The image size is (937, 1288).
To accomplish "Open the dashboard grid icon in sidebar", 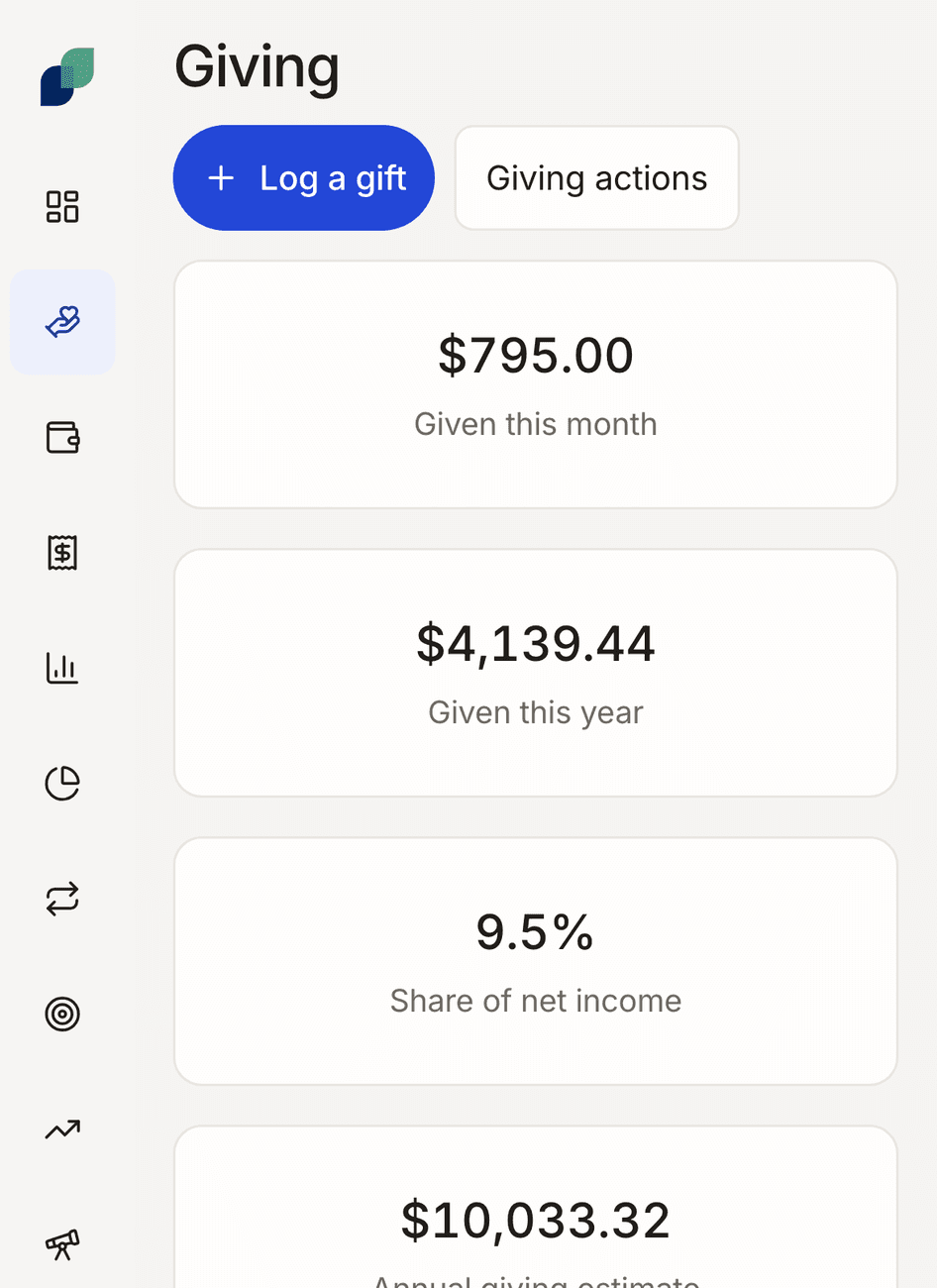I will (62, 206).
